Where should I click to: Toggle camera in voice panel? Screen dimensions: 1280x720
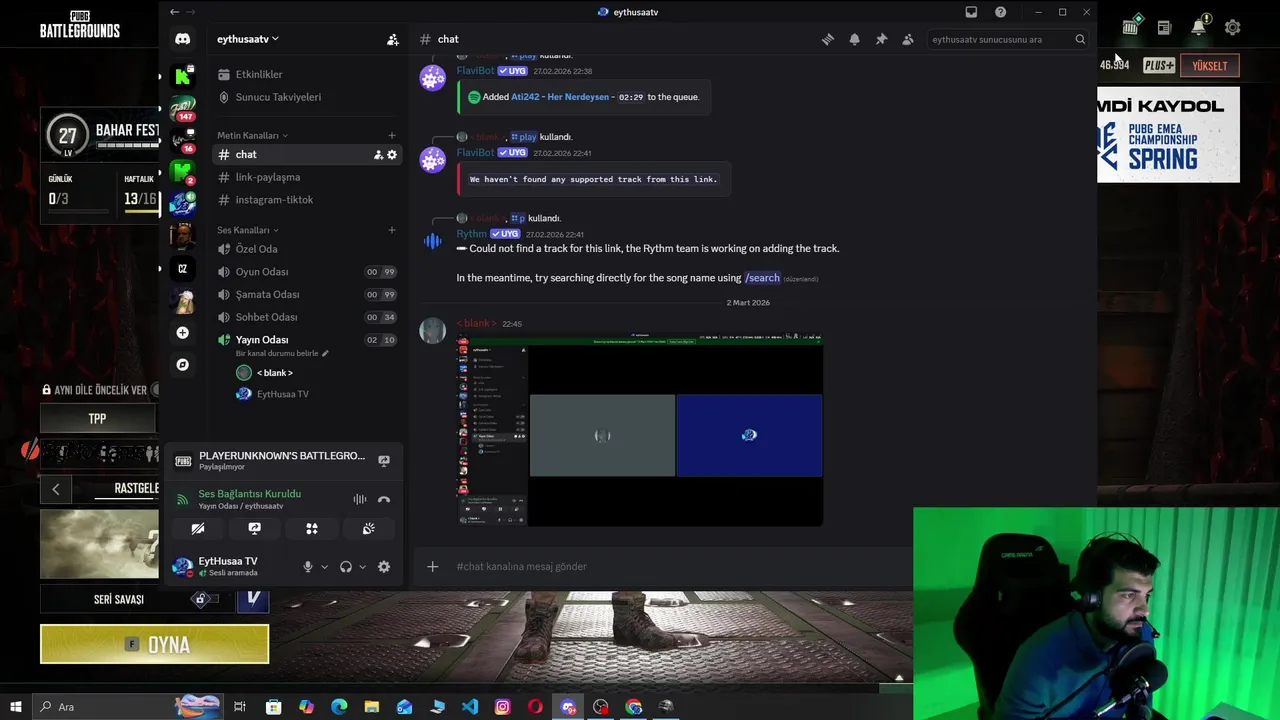(x=198, y=528)
